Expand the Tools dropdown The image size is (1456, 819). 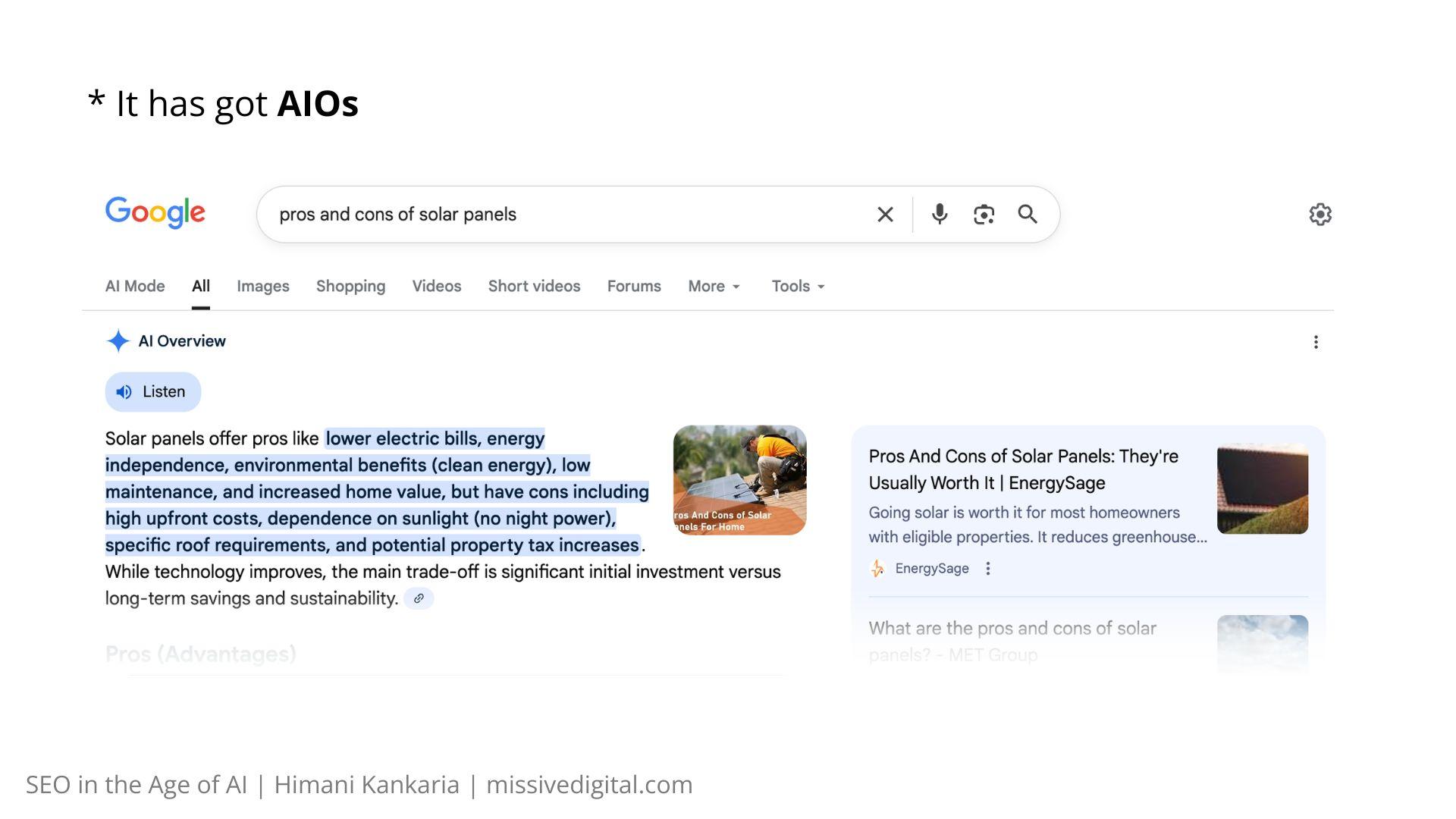click(x=798, y=287)
